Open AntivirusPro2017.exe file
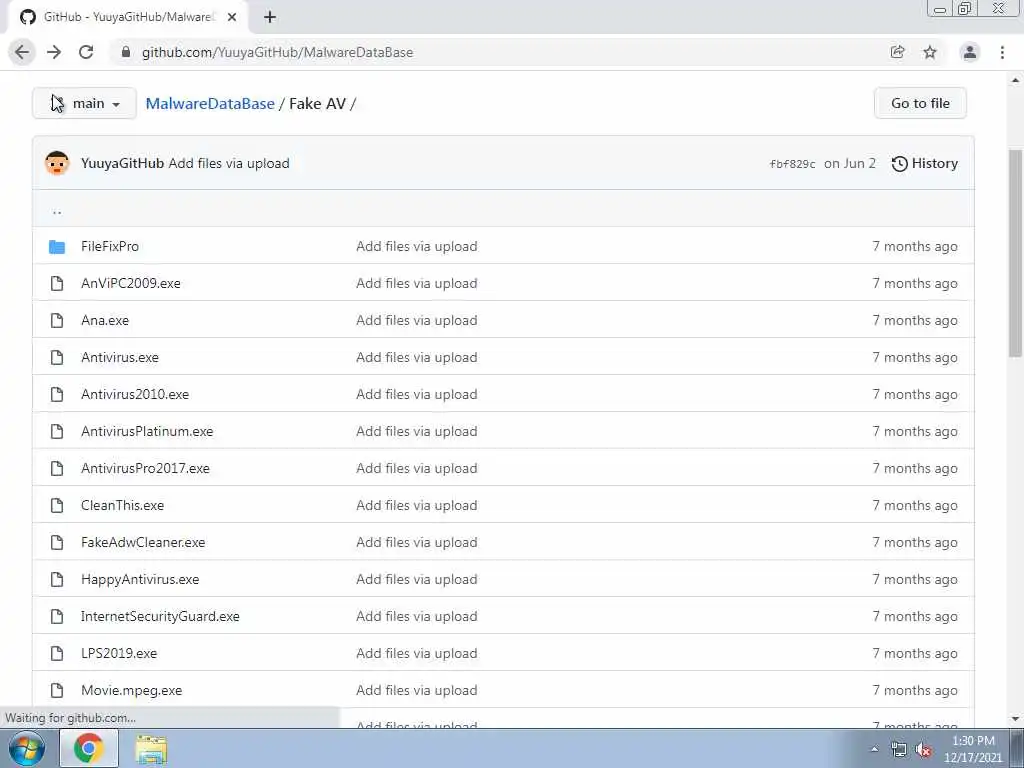1024x768 pixels. pos(145,468)
